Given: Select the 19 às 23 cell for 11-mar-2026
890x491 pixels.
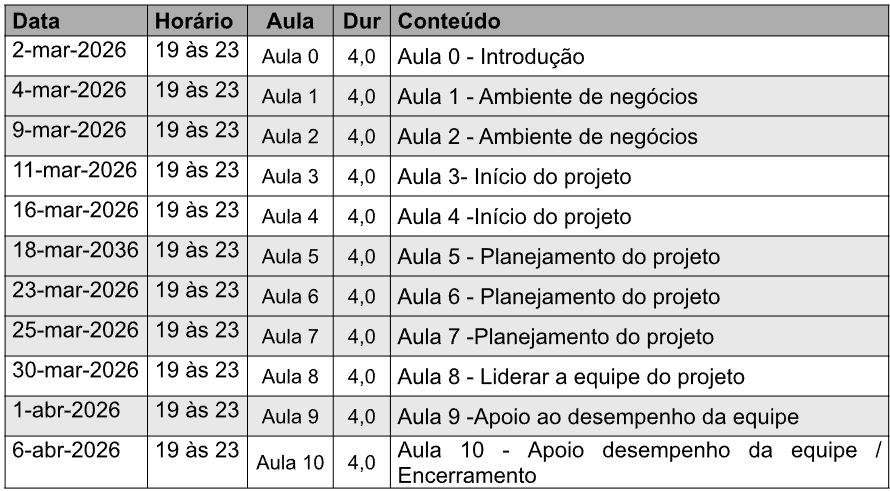Looking at the screenshot, I should (x=197, y=170).
